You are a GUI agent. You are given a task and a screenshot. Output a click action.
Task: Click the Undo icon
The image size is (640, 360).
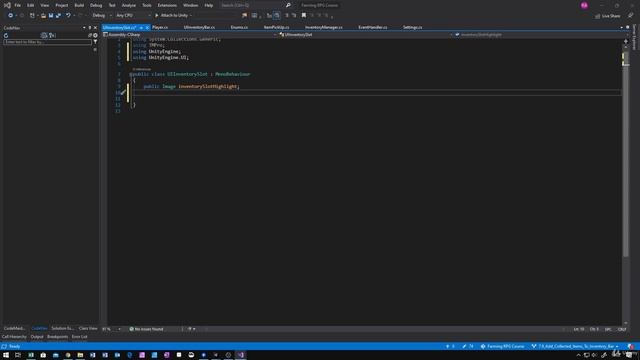pos(68,16)
